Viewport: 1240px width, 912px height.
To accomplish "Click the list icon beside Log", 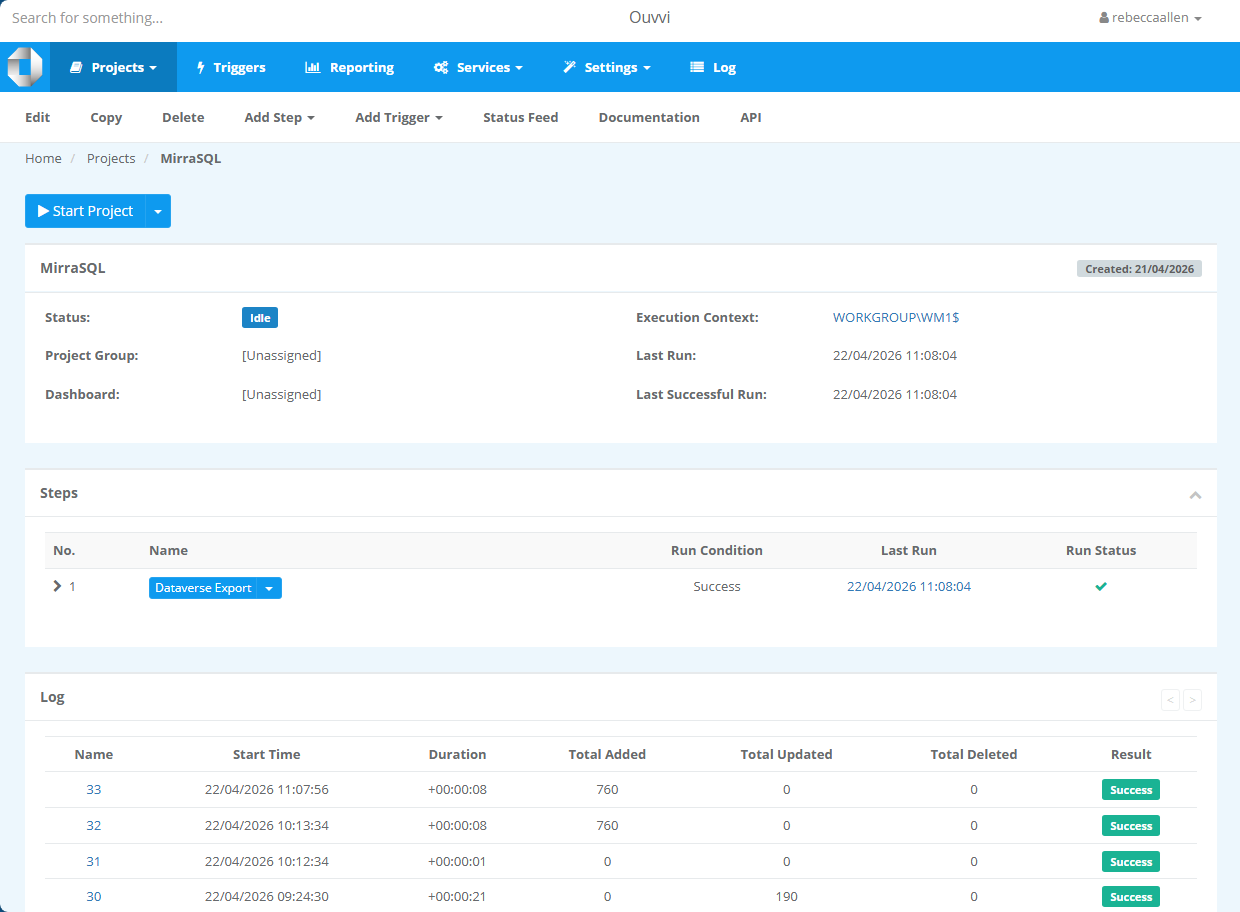I will (696, 67).
